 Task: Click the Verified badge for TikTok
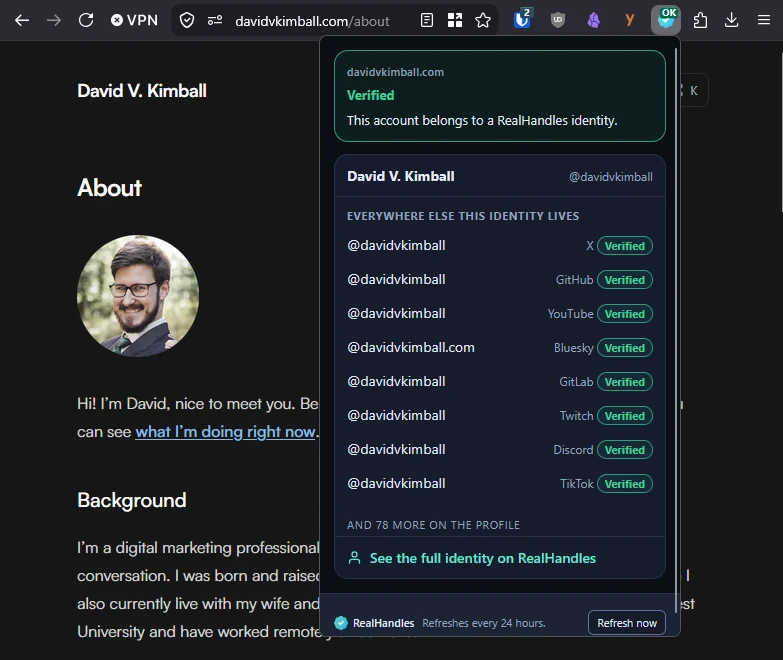point(625,484)
